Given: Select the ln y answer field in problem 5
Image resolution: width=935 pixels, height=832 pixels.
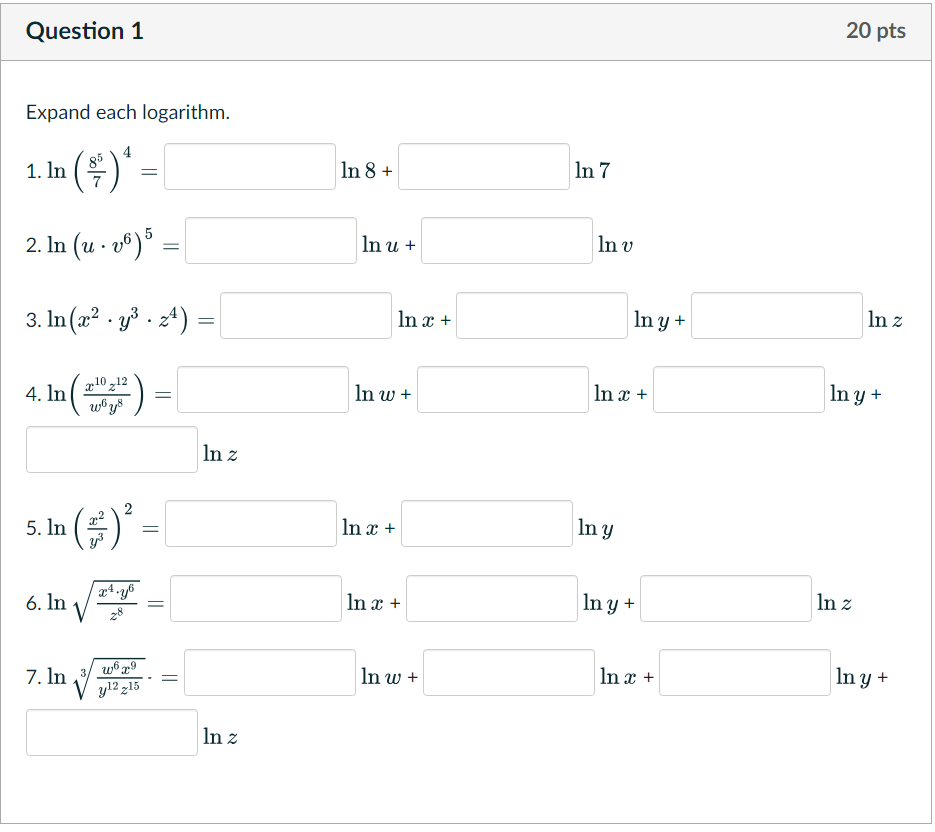Looking at the screenshot, I should (x=485, y=523).
